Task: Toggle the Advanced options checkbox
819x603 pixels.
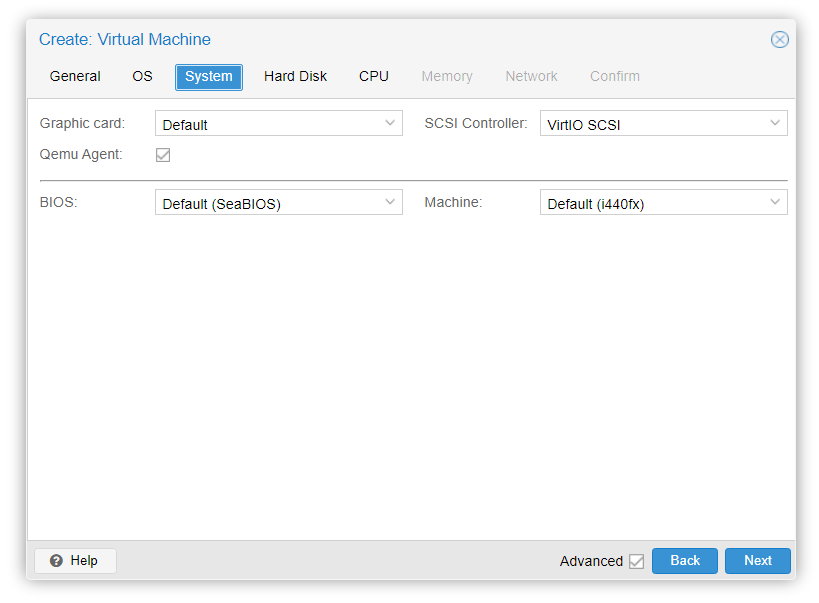Action: pos(636,561)
